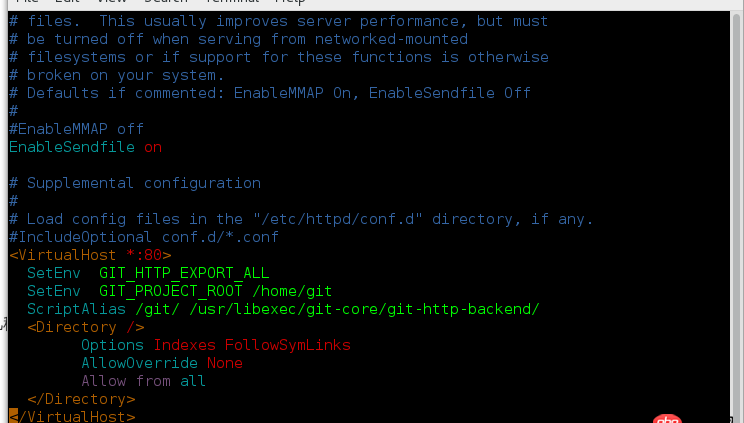Click the git-http-backend path text
The image size is (744, 423).
pos(364,309)
